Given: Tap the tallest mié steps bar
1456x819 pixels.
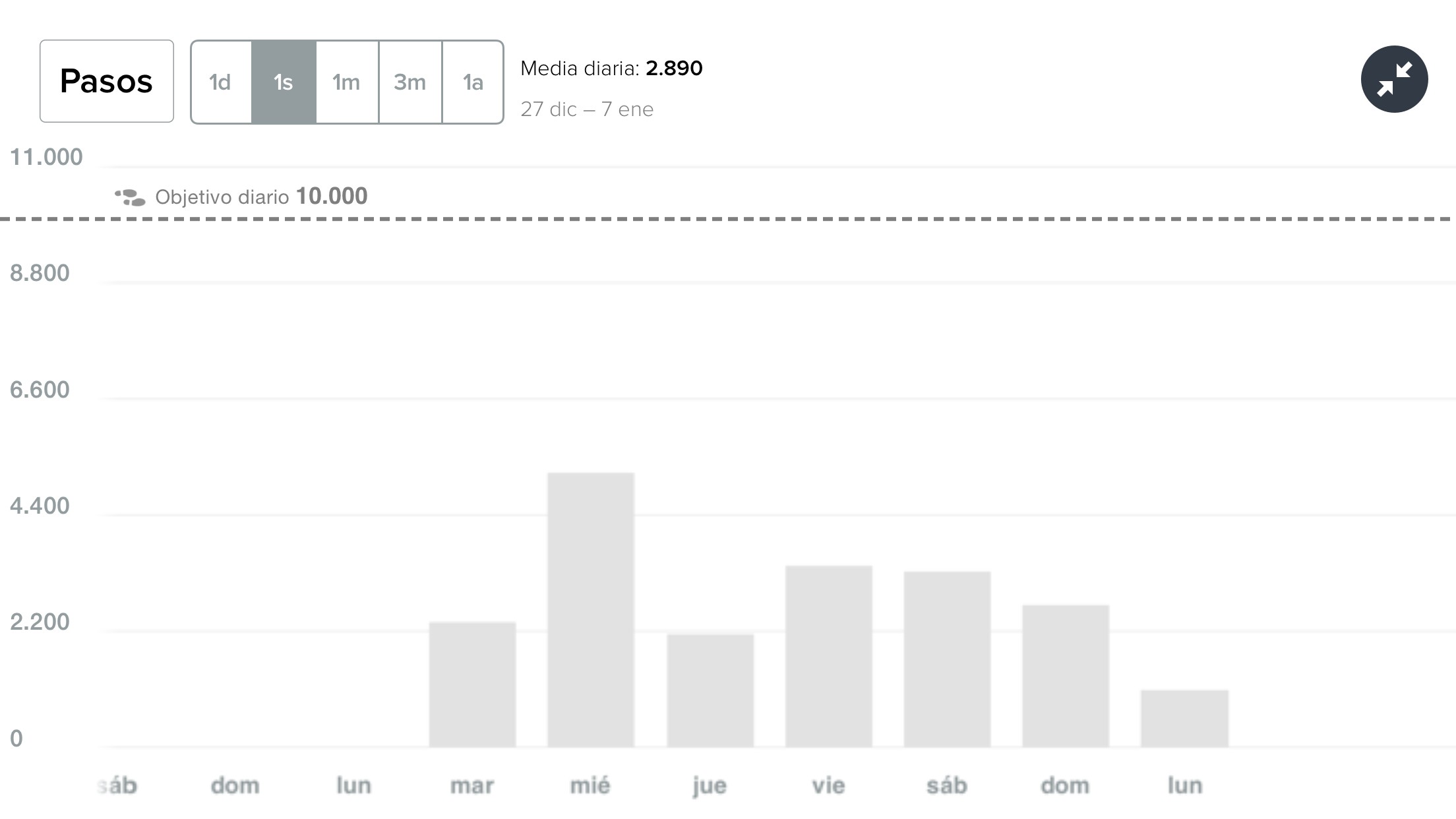Looking at the screenshot, I should [x=591, y=609].
